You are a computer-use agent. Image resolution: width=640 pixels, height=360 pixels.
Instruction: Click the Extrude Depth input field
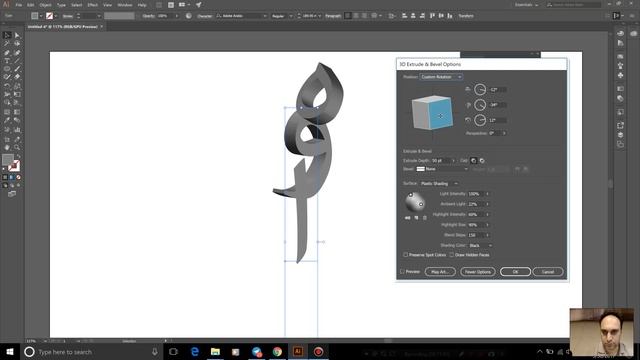click(x=441, y=160)
